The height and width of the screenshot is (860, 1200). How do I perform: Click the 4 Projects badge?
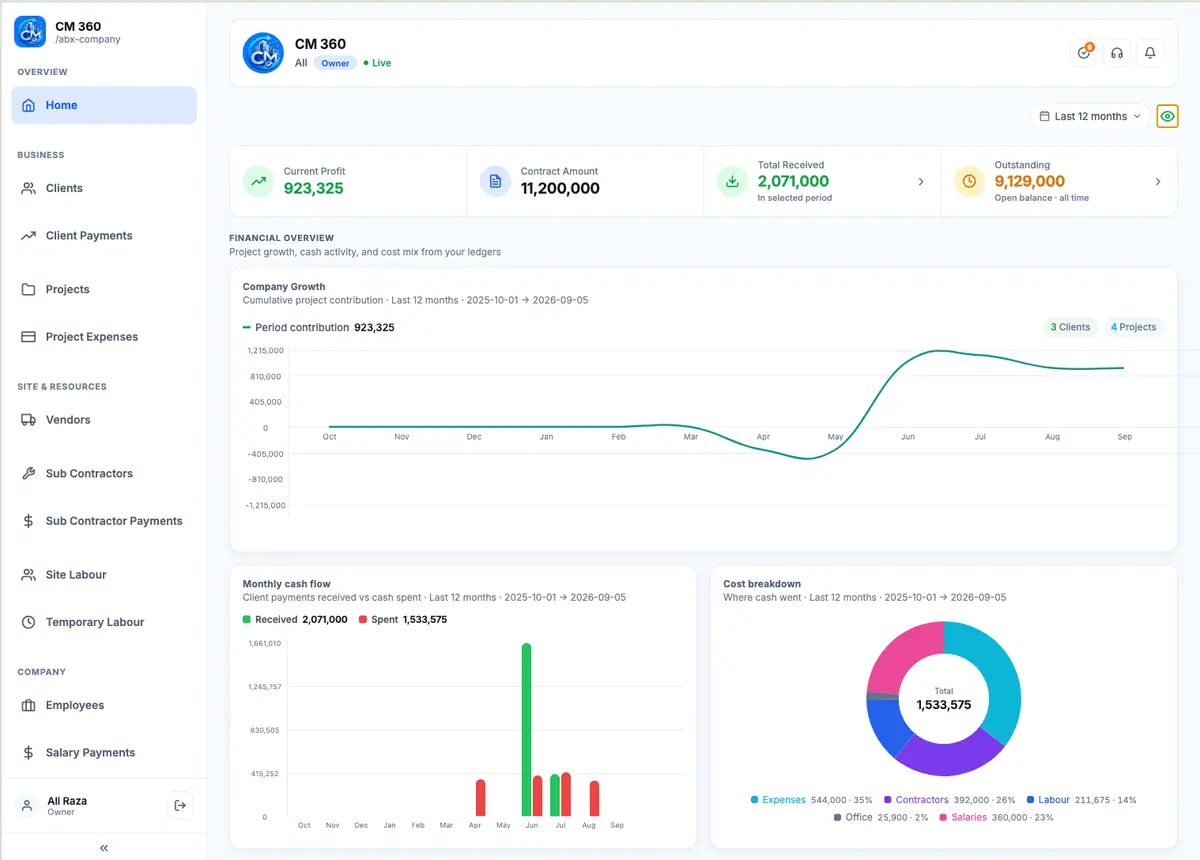(1133, 327)
